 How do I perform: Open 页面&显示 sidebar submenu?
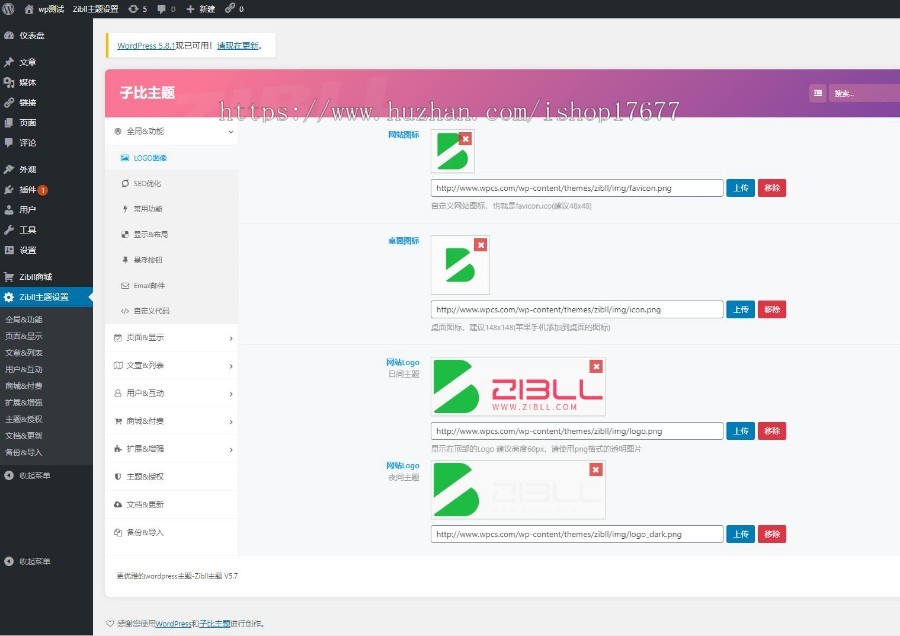[x=24, y=336]
